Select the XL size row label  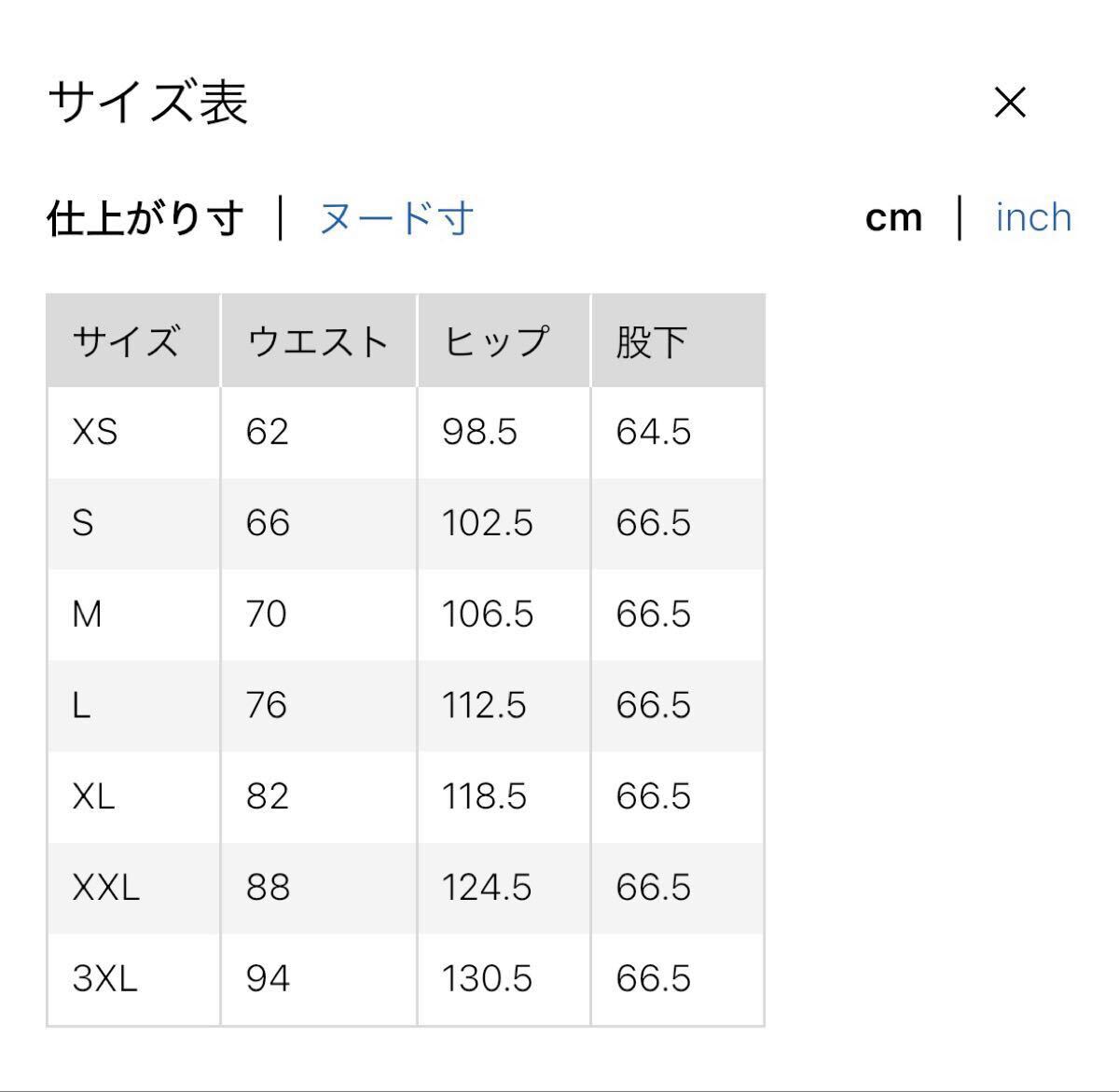click(x=93, y=796)
